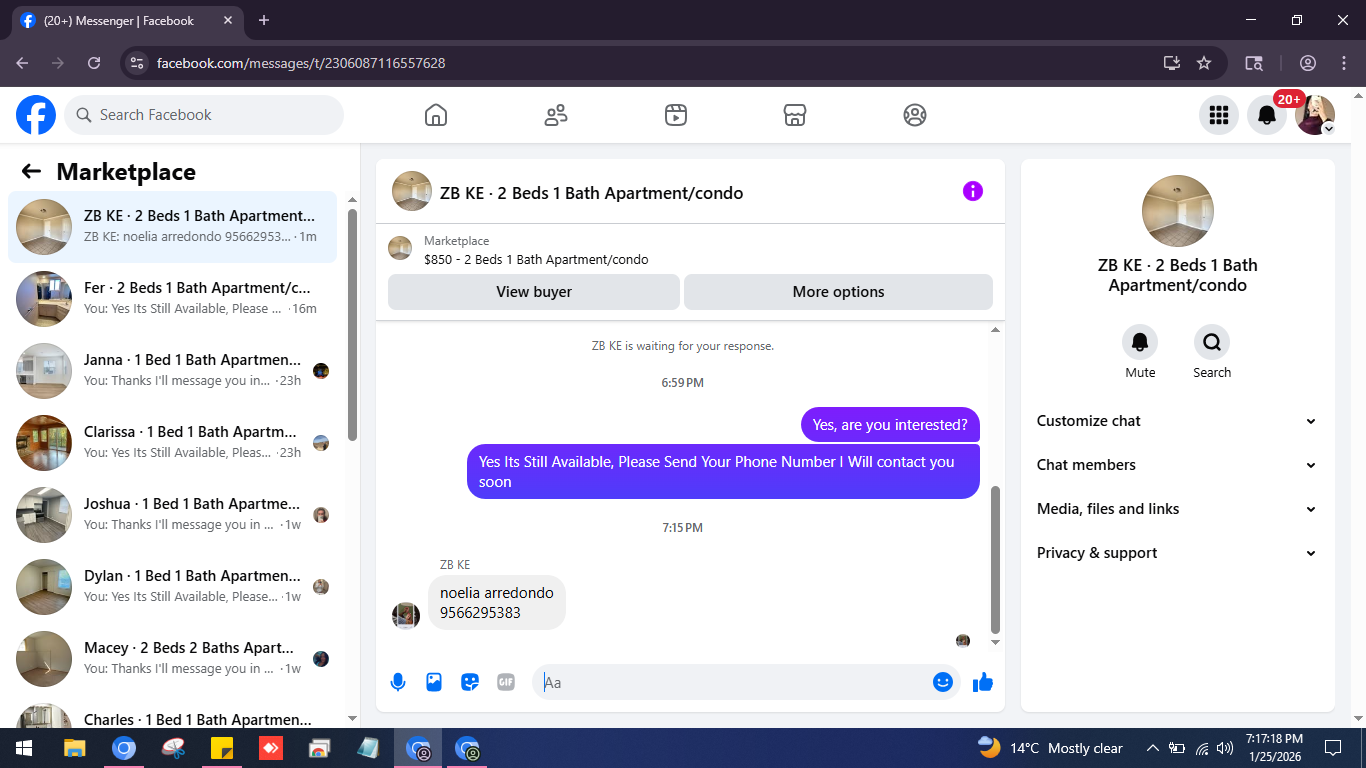This screenshot has height=768, width=1366.
Task: Open the Dylan 1 Bed 1 Bath conversation
Action: point(172,587)
